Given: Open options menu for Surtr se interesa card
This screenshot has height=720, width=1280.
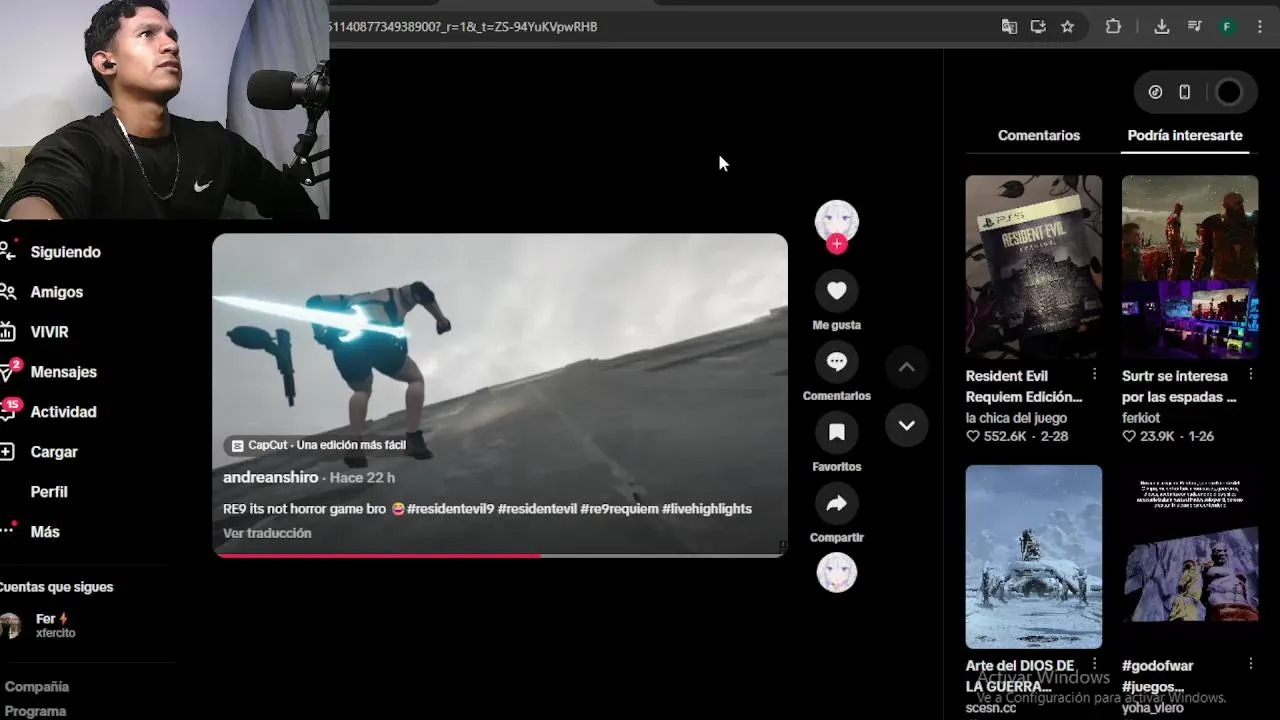Looking at the screenshot, I should [1250, 374].
